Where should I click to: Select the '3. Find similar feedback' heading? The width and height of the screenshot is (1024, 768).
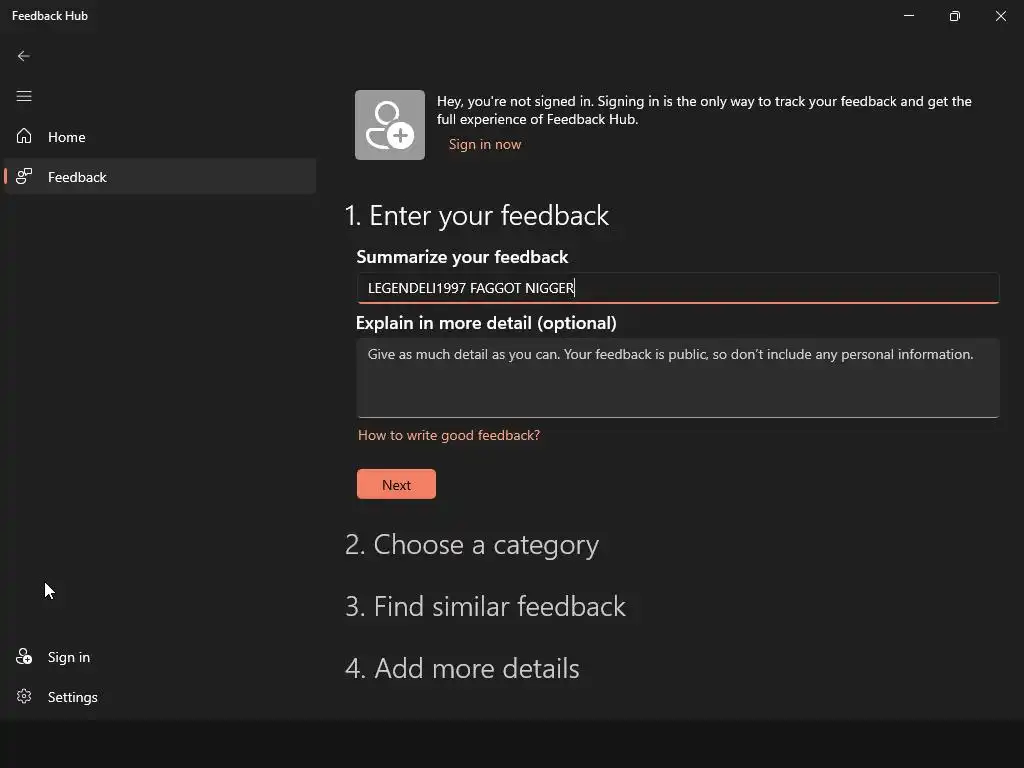(485, 607)
